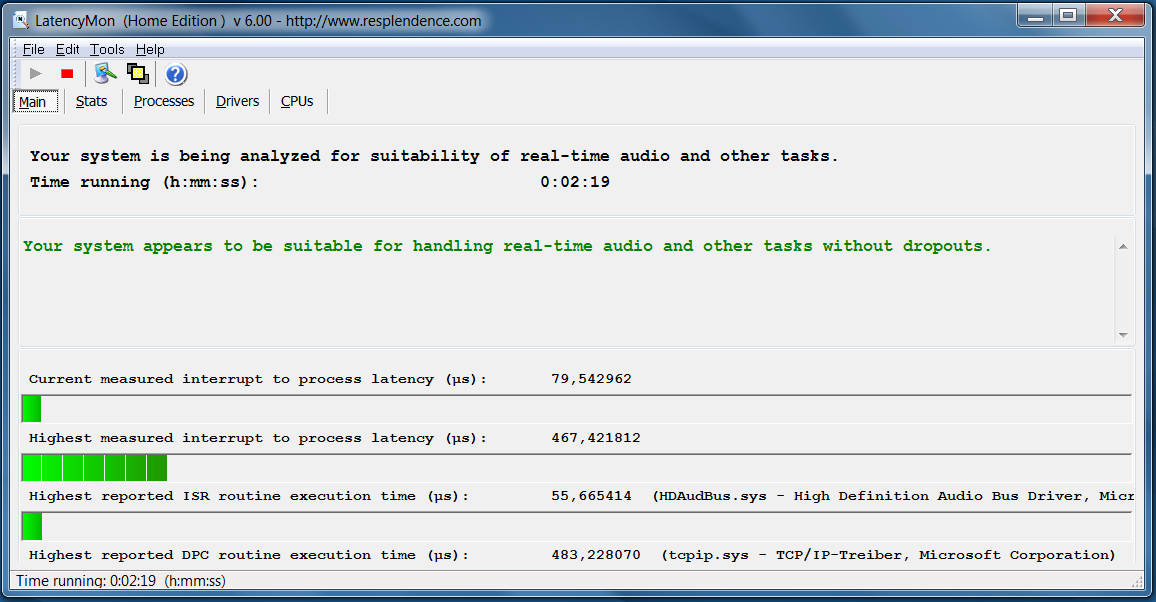
Task: Switch to the Processes tab
Action: click(x=164, y=101)
